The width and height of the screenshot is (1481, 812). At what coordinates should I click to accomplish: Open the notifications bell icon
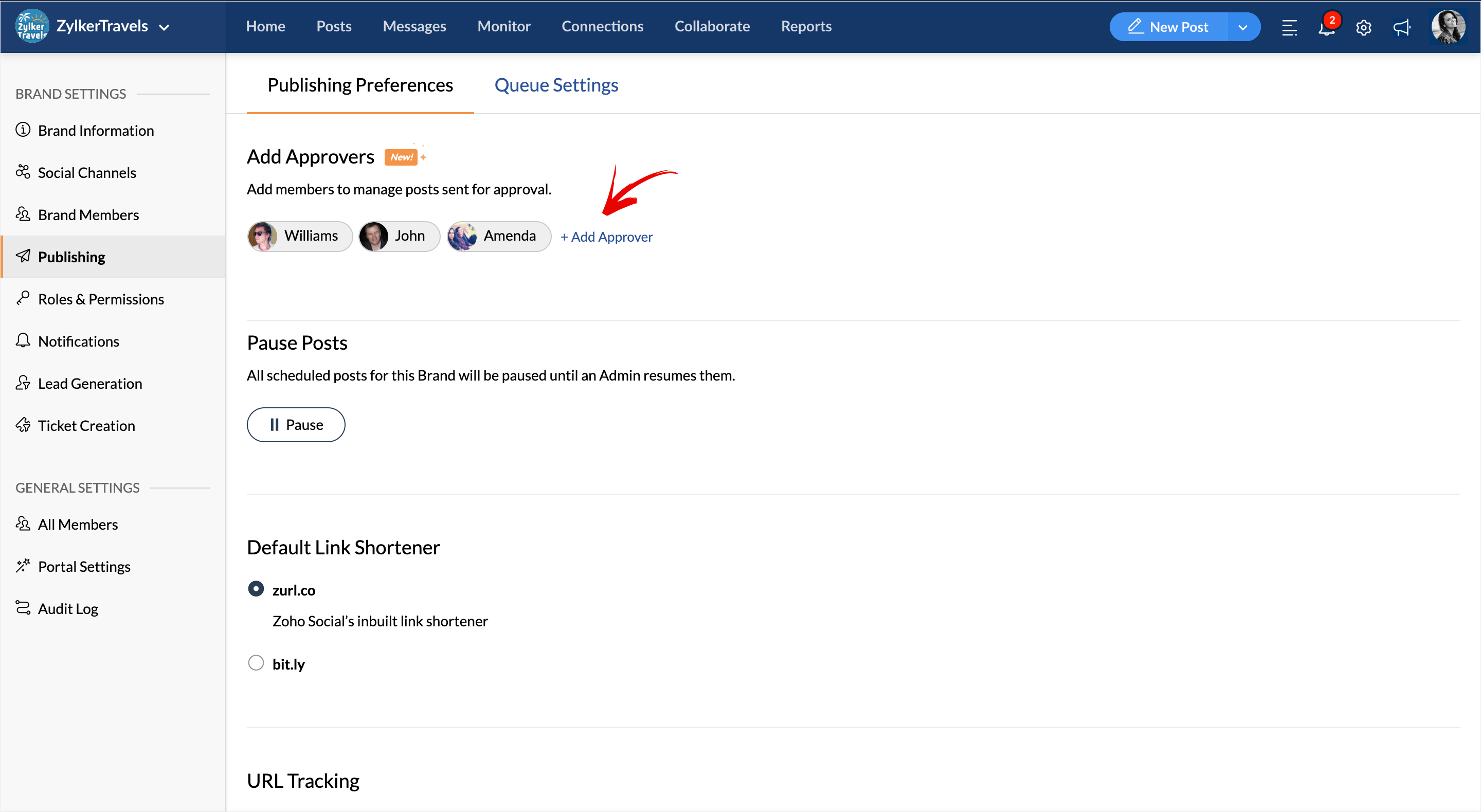click(1326, 27)
